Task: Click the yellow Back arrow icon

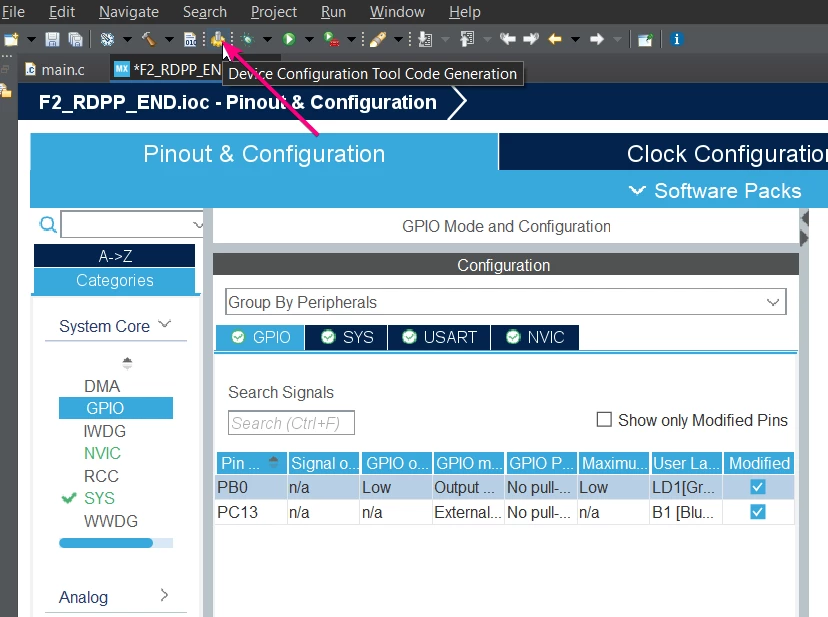Action: pos(554,39)
